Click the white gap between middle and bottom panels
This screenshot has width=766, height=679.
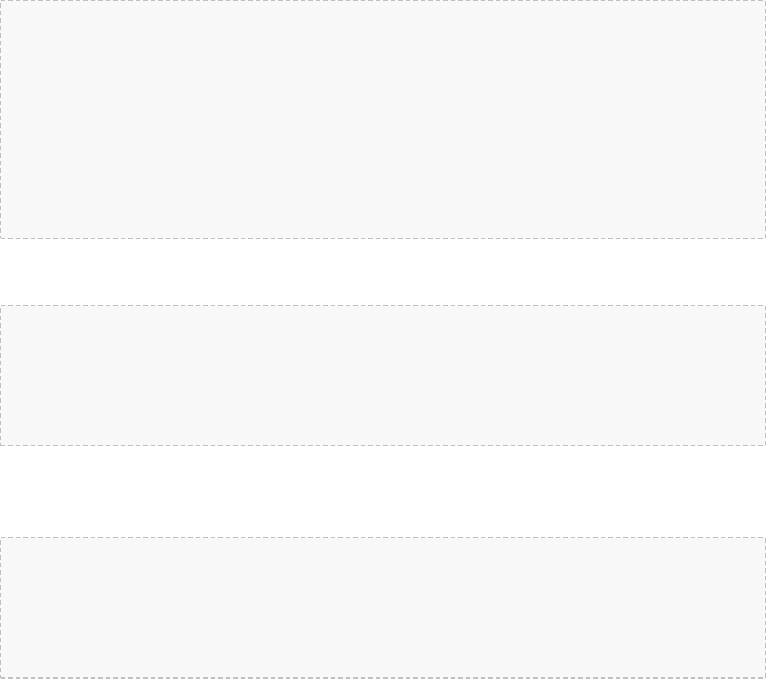[383, 491]
